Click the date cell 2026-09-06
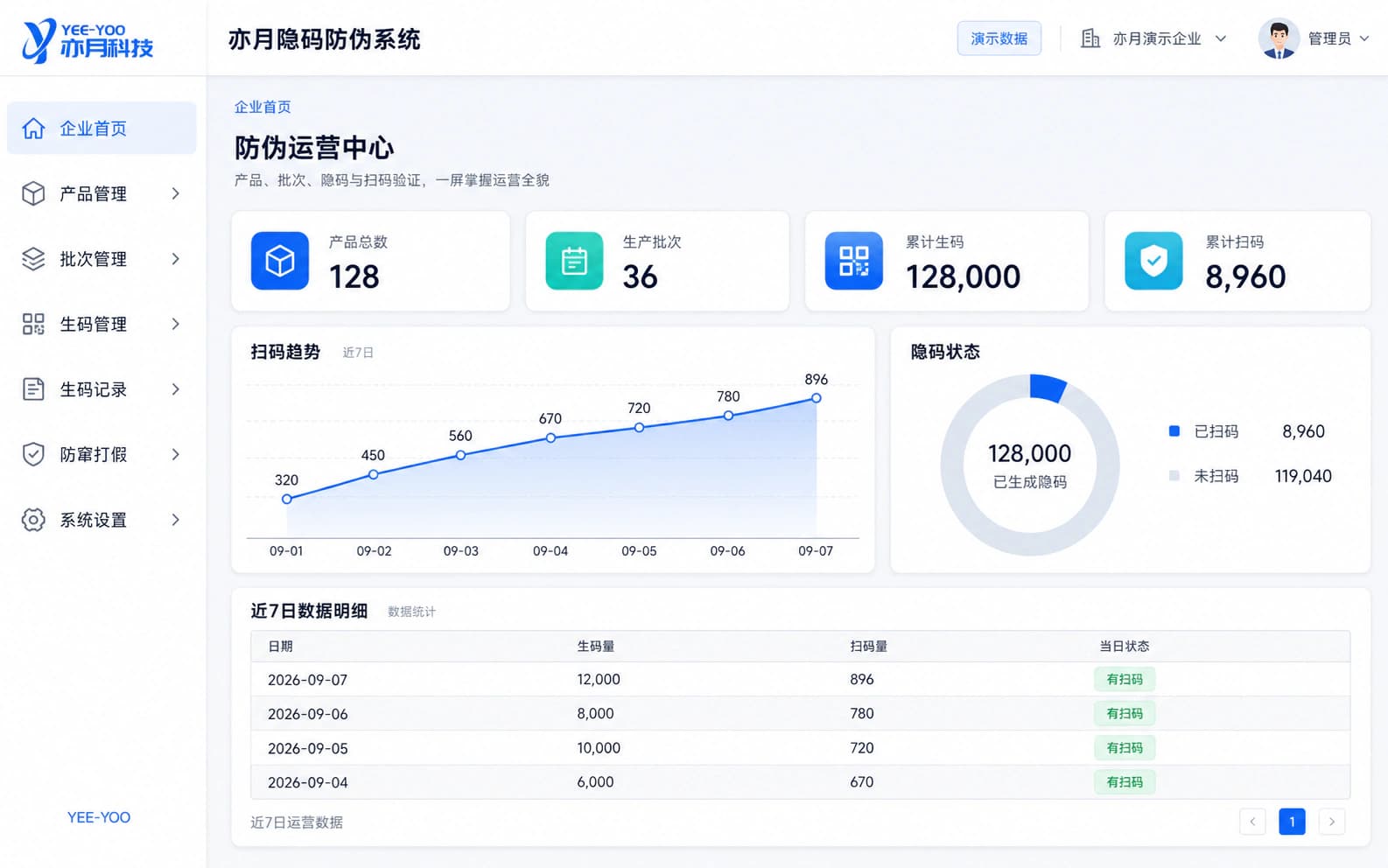 [308, 714]
